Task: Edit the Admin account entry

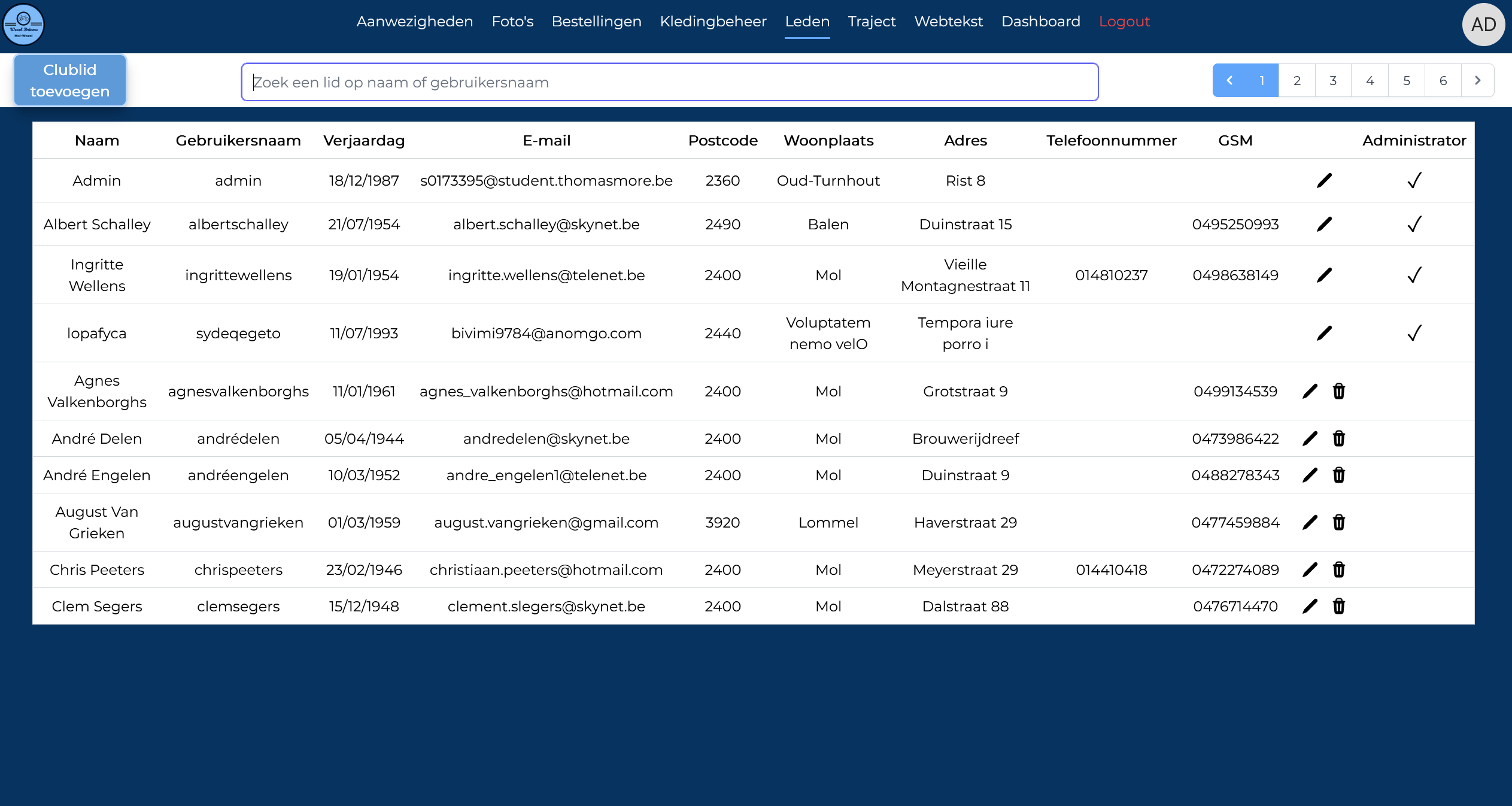Action: tap(1324, 180)
